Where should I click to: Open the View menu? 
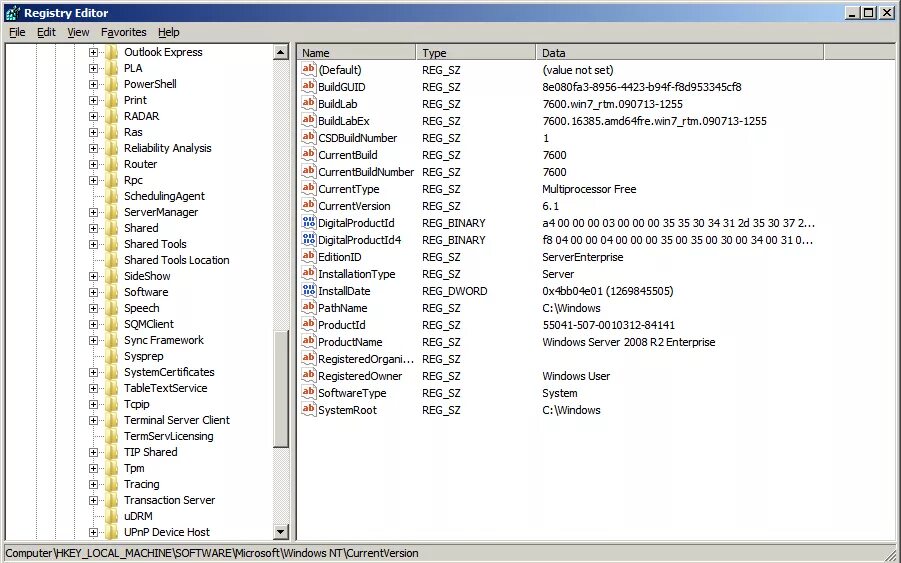[x=78, y=32]
